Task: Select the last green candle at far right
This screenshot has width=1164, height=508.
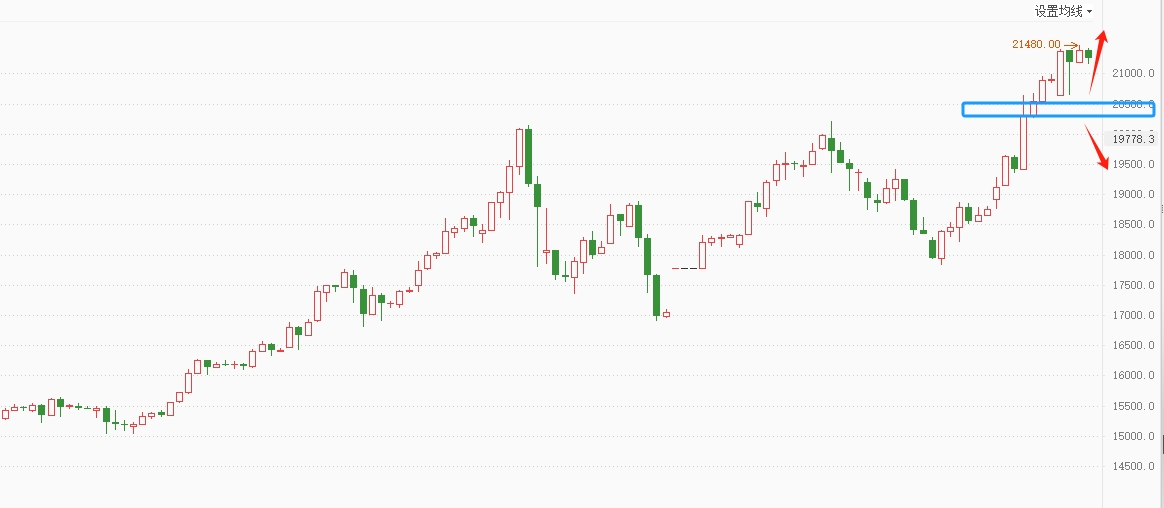Action: point(1088,55)
